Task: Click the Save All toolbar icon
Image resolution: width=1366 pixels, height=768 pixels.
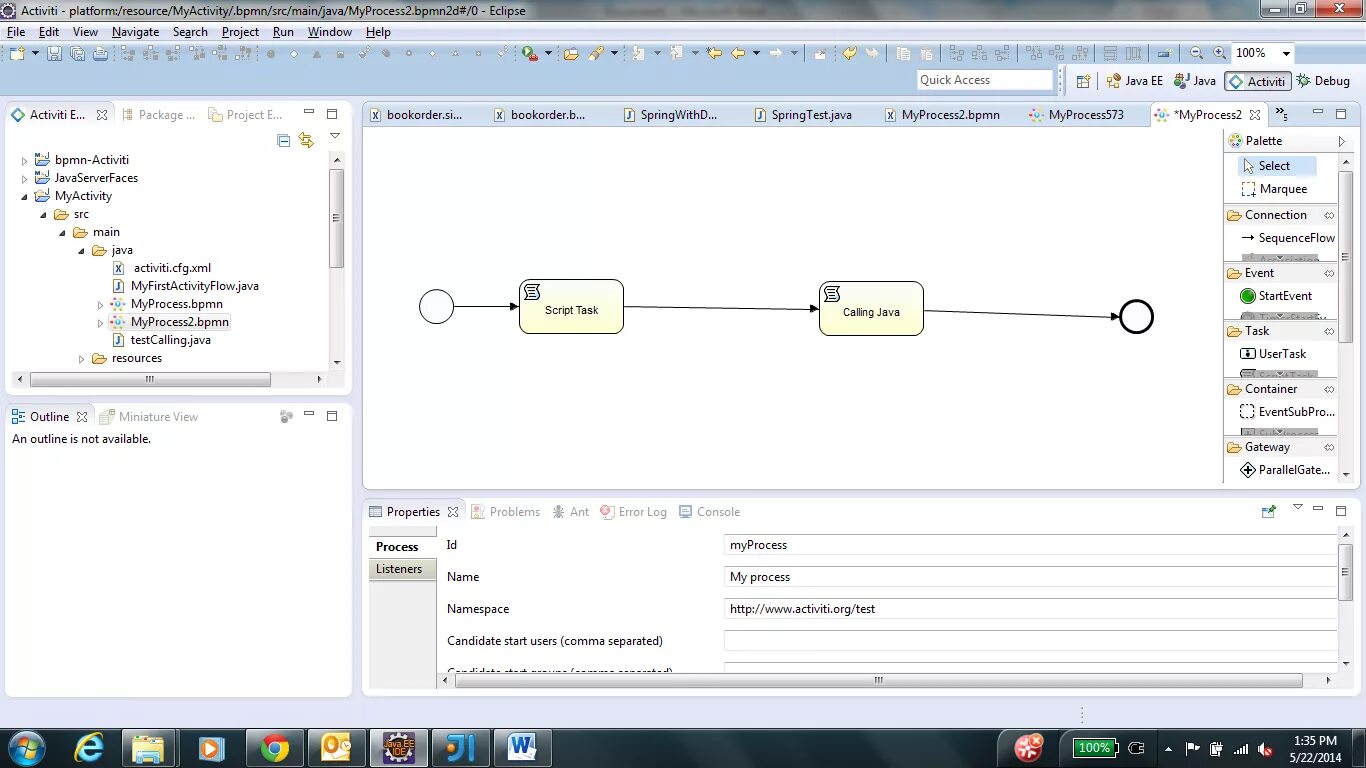Action: click(77, 53)
